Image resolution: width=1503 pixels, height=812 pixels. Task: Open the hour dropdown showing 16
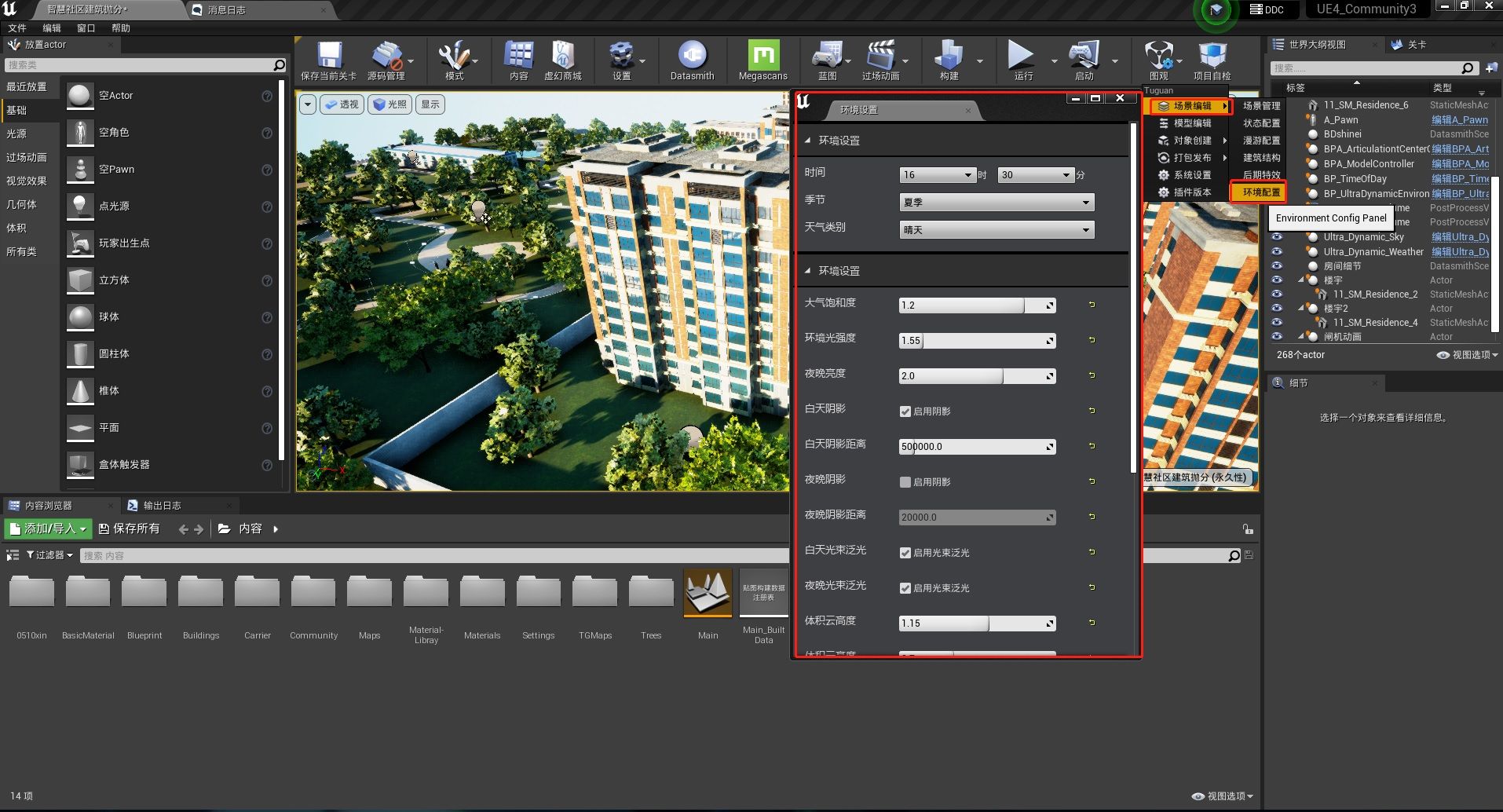[938, 175]
